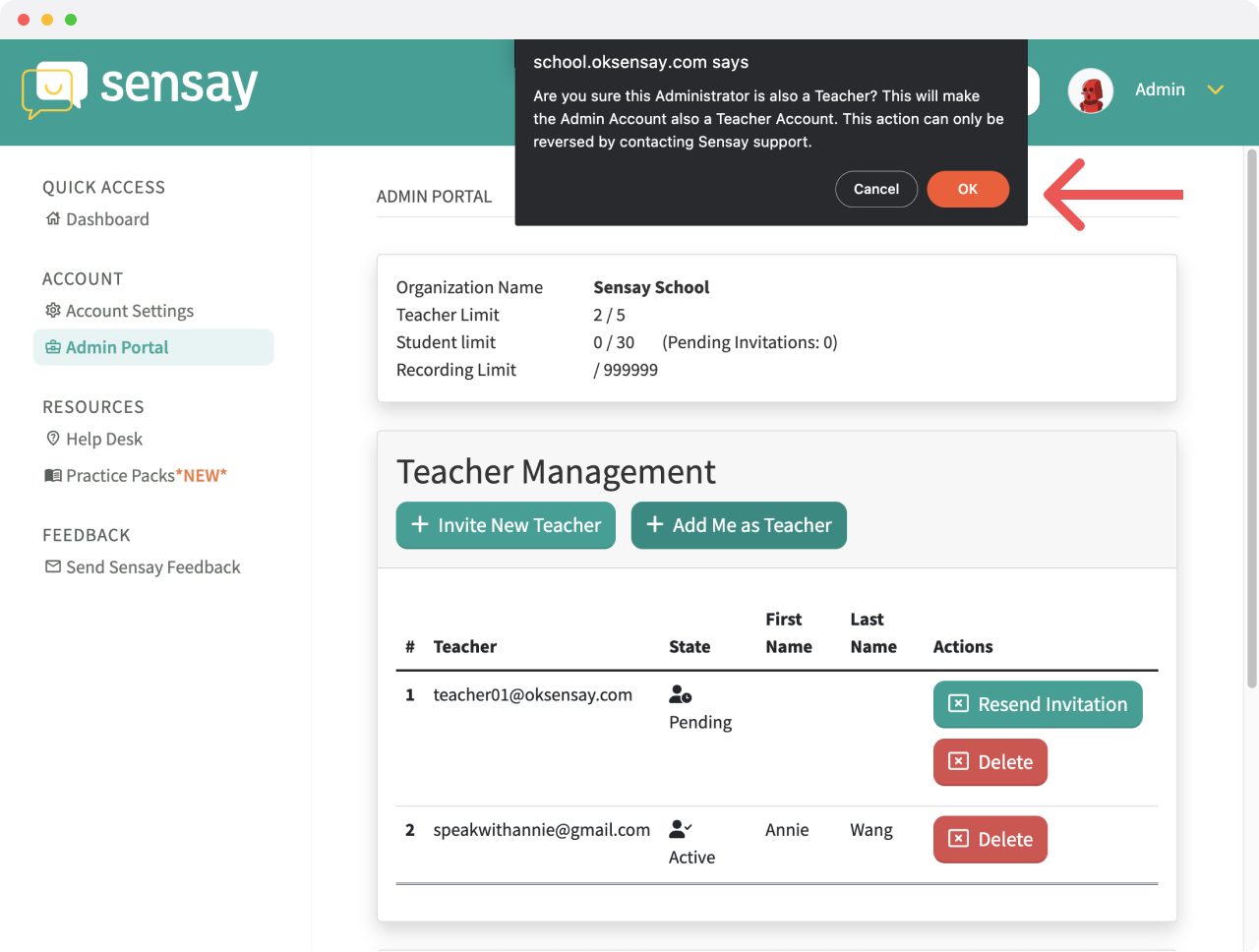Click the Pending state text
1259x952 pixels.
pos(700,723)
